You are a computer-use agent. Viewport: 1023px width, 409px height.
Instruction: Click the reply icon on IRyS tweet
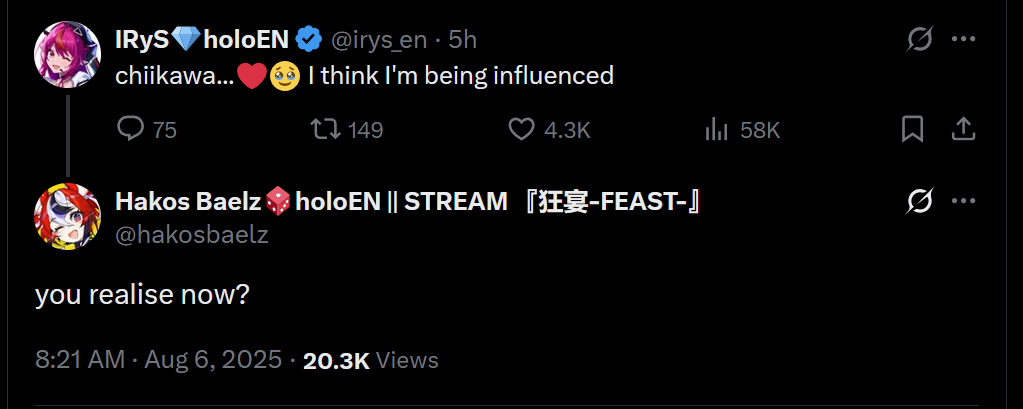coord(132,129)
